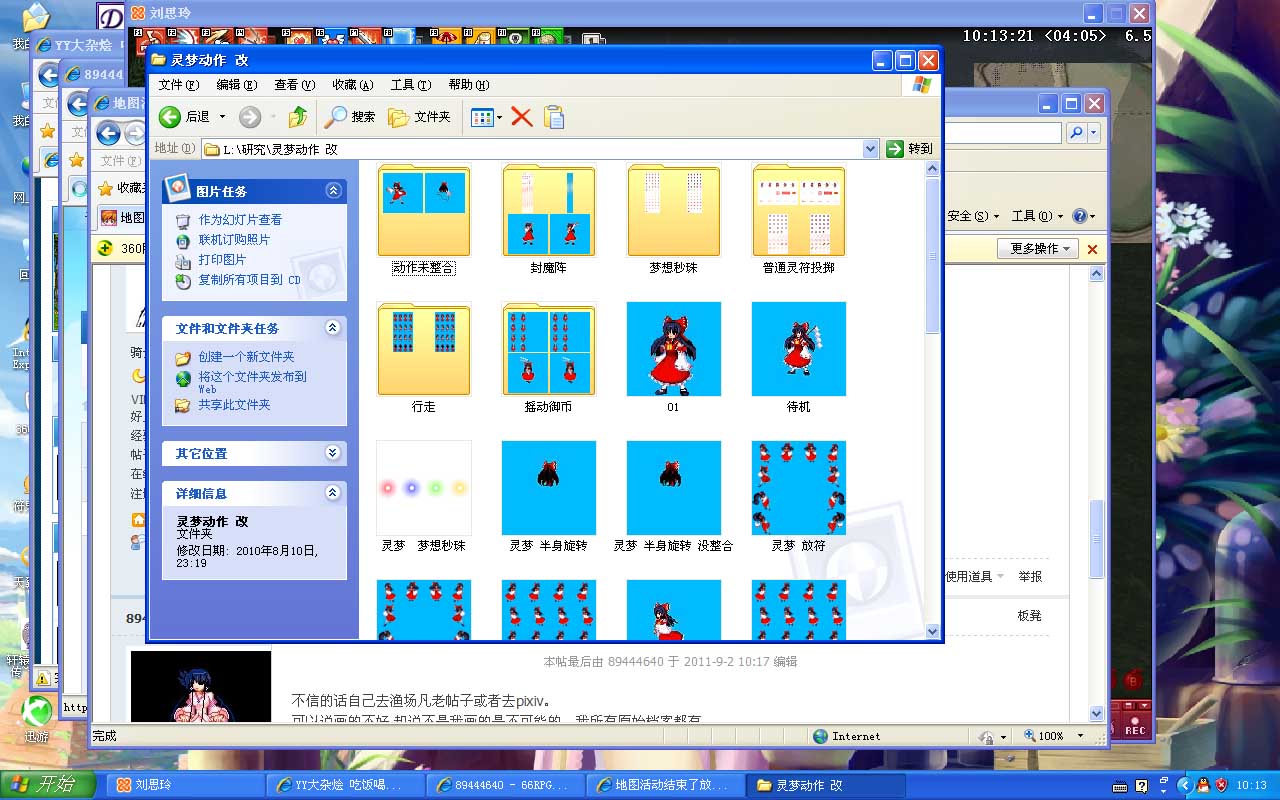
Task: Click the address field showing L:\研究\灵梦动作 改
Action: tap(540, 149)
